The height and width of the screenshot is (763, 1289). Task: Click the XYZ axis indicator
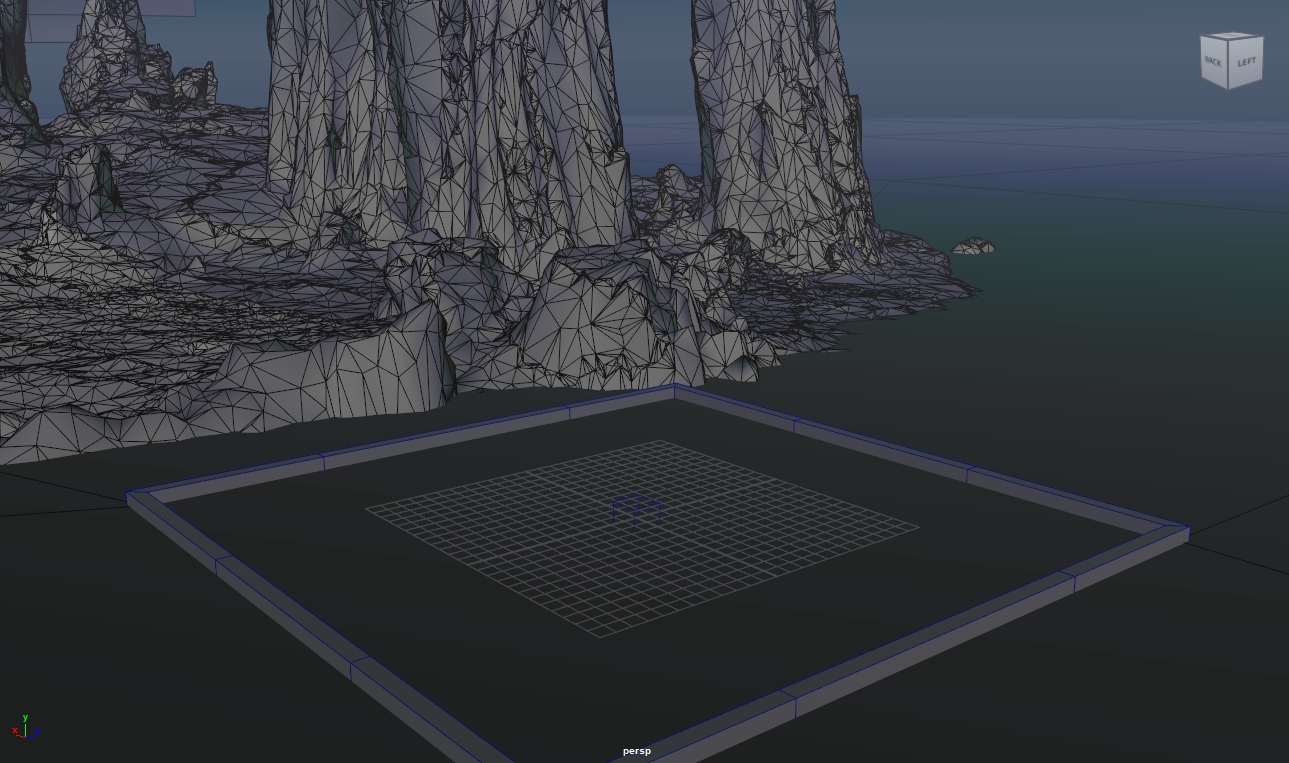(25, 729)
